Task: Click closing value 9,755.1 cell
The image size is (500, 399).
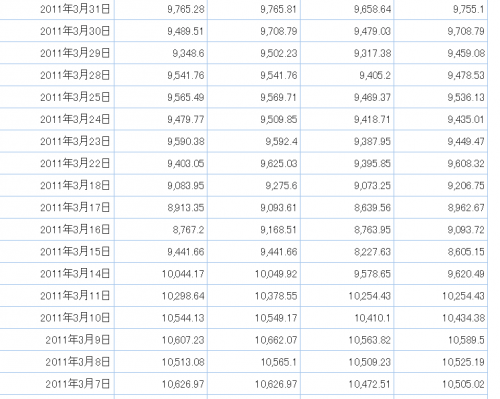Action: tap(441, 9)
